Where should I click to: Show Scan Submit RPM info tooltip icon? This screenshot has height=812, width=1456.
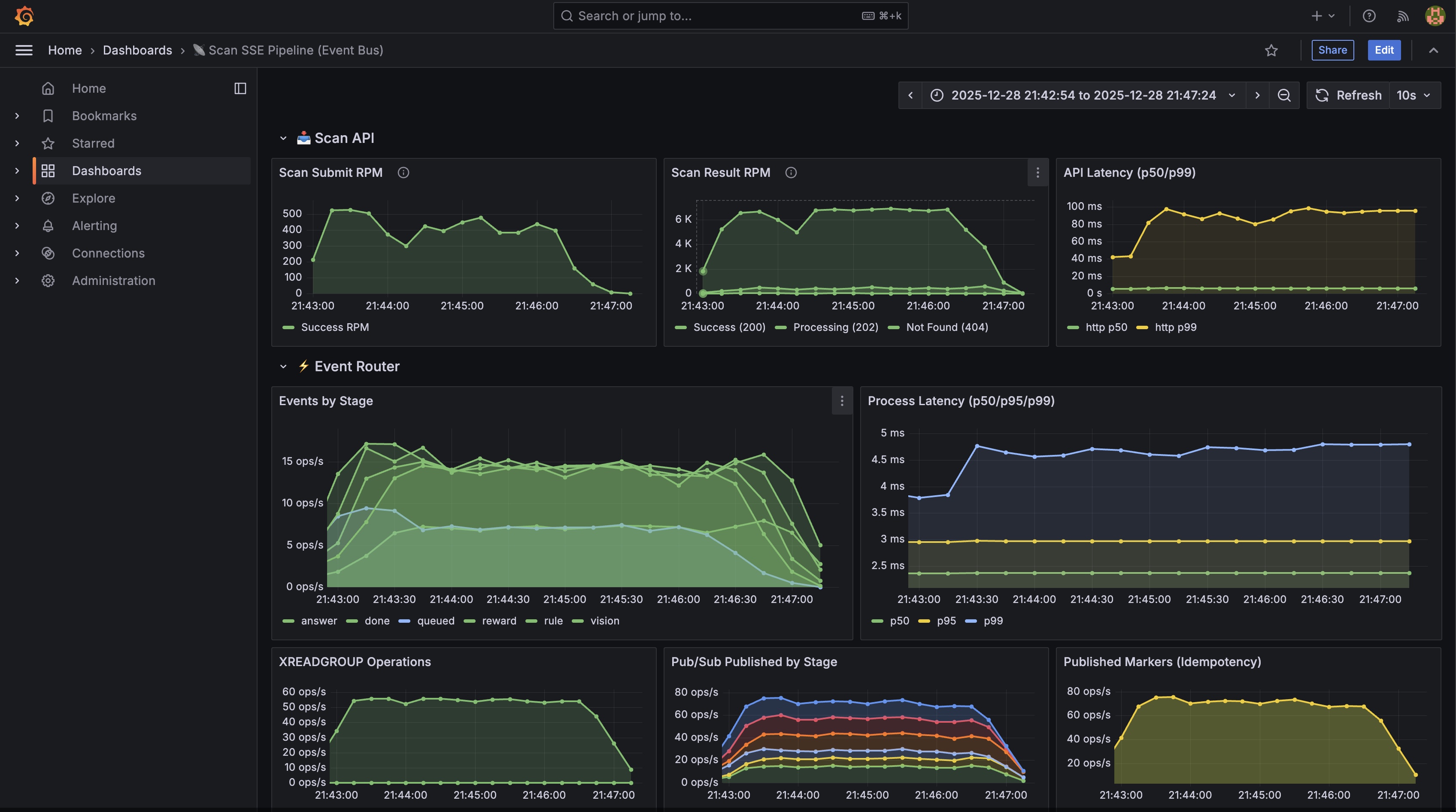[x=403, y=173]
